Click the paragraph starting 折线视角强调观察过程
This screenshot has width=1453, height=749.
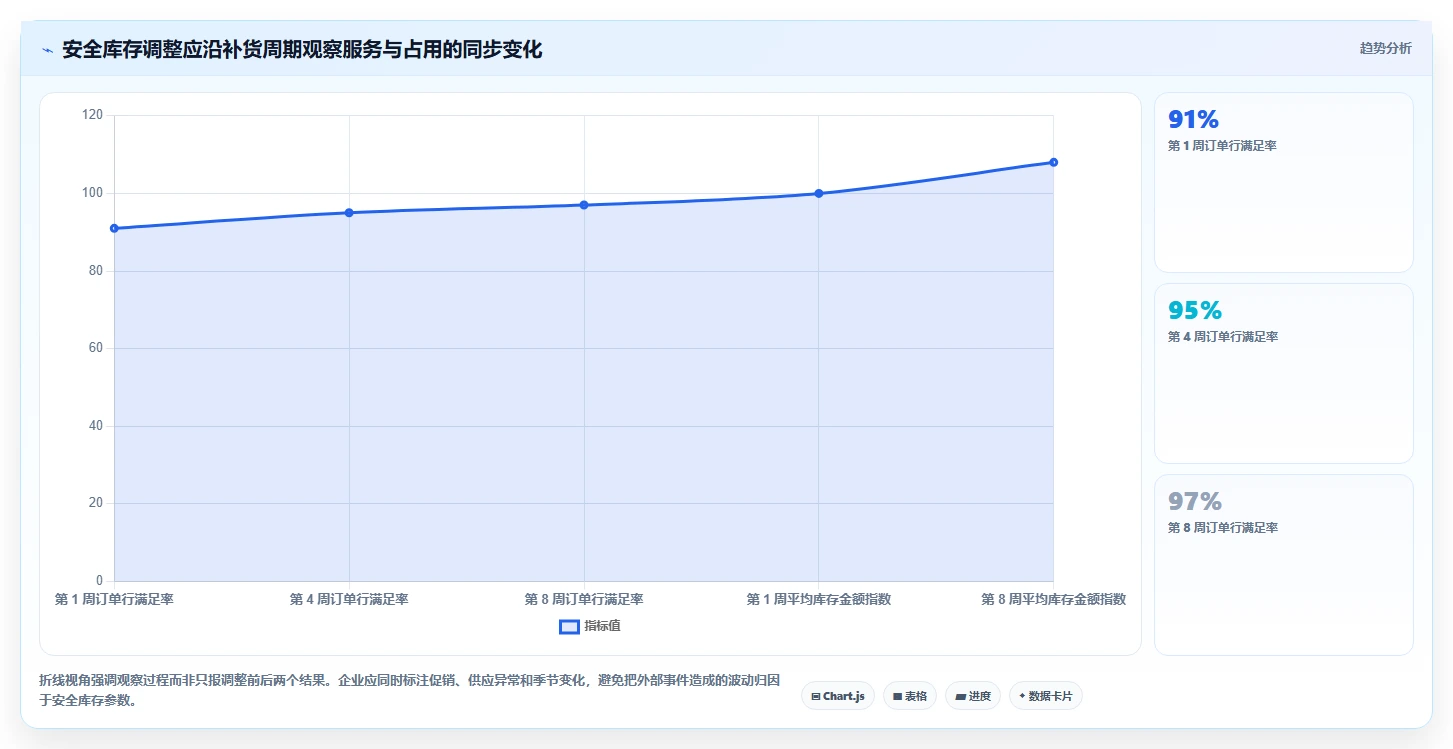click(408, 690)
